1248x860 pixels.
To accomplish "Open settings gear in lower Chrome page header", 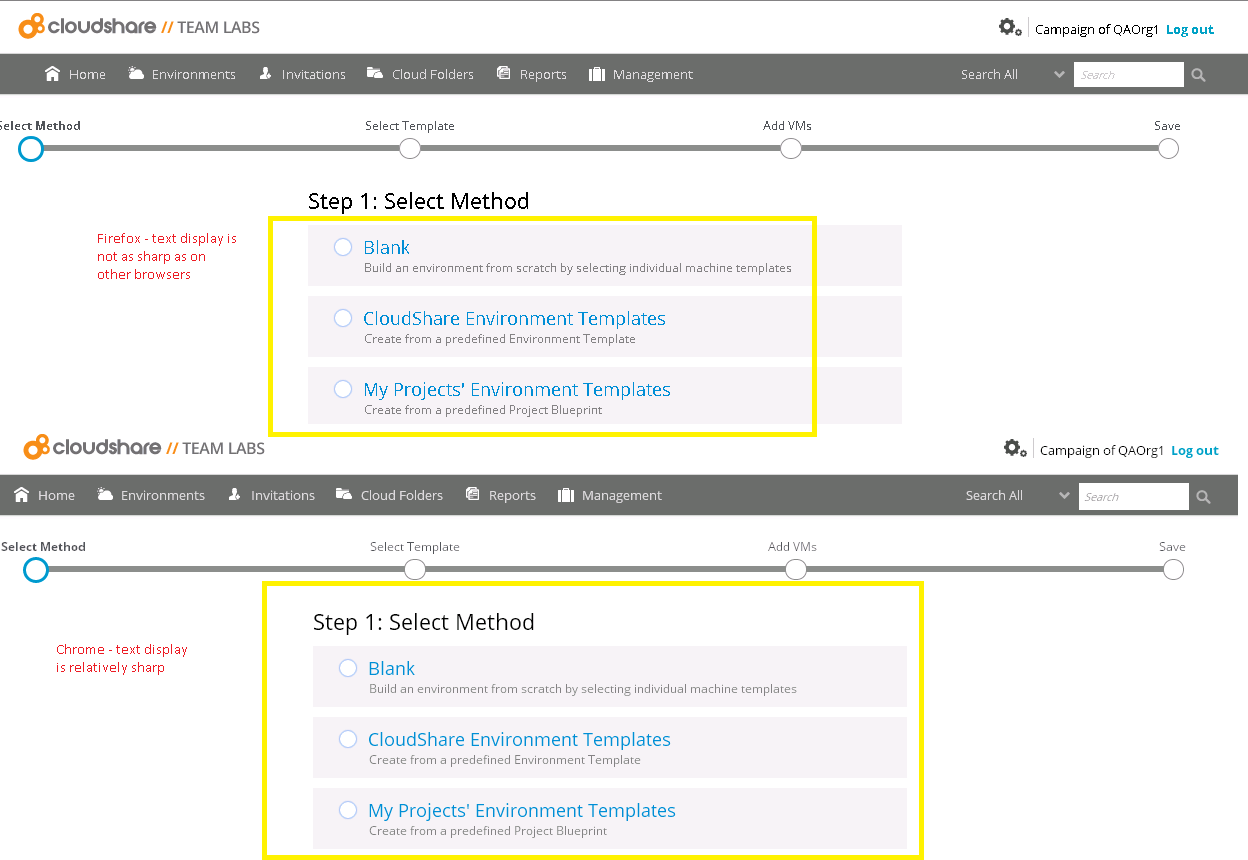I will tap(1015, 449).
